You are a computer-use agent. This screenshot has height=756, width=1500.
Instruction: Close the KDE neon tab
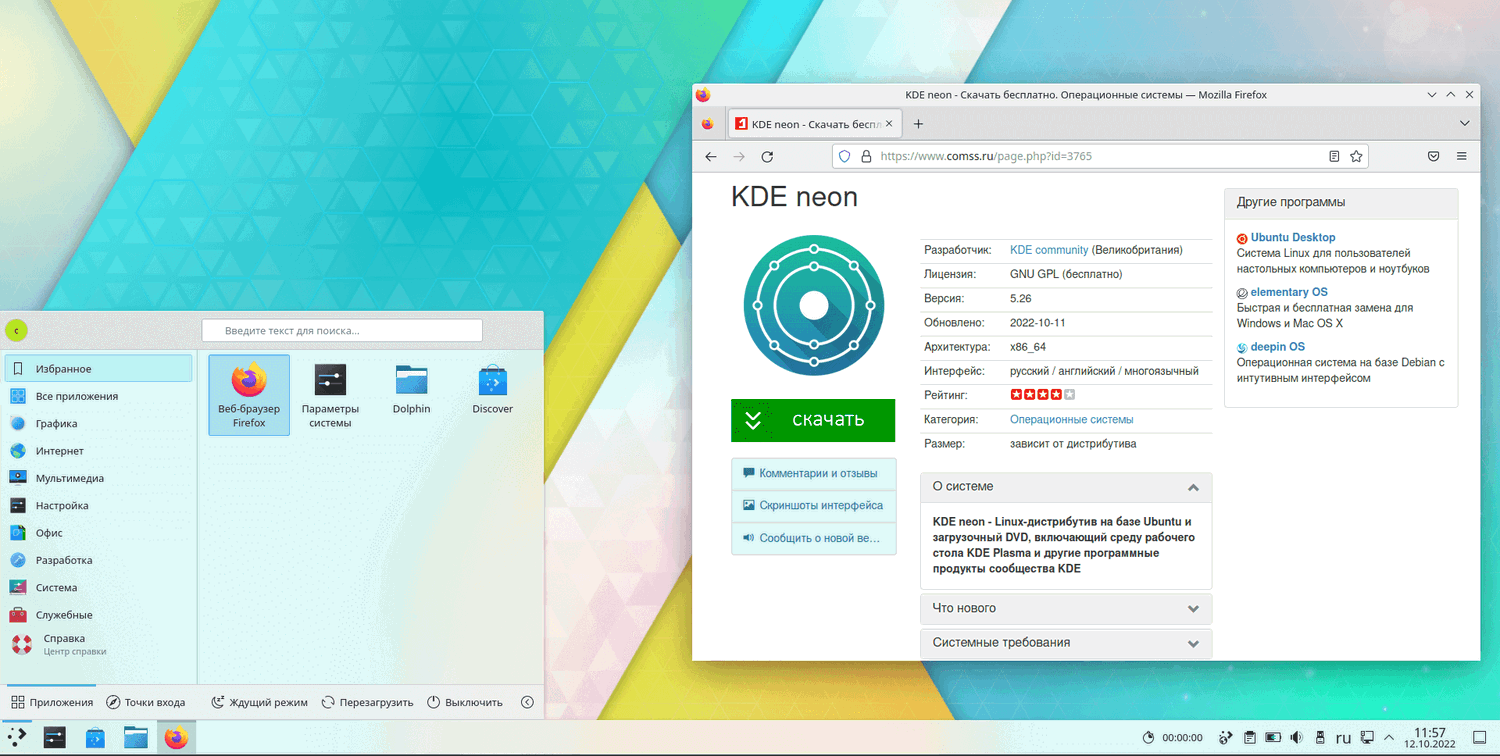(x=889, y=124)
